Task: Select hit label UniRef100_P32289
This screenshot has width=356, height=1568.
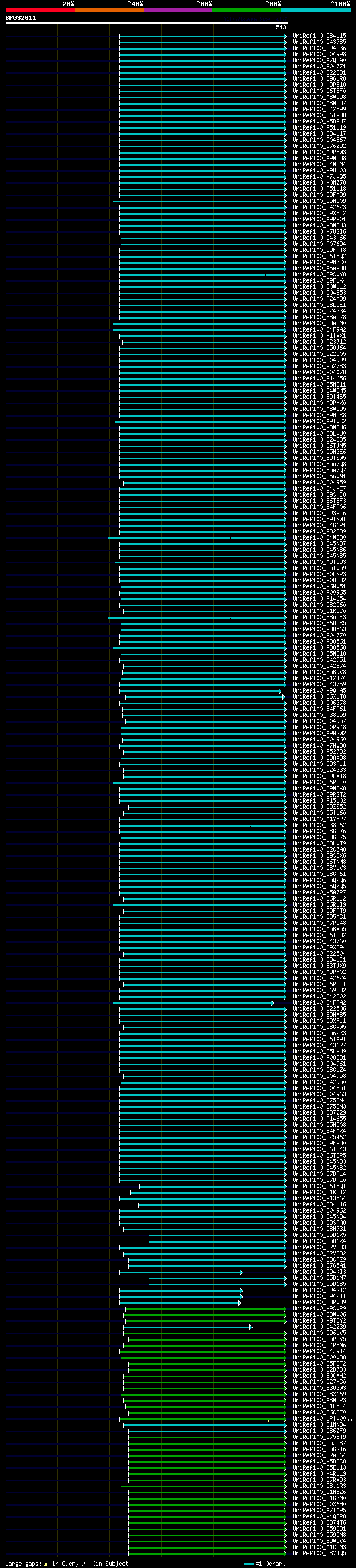Action: 319,531
